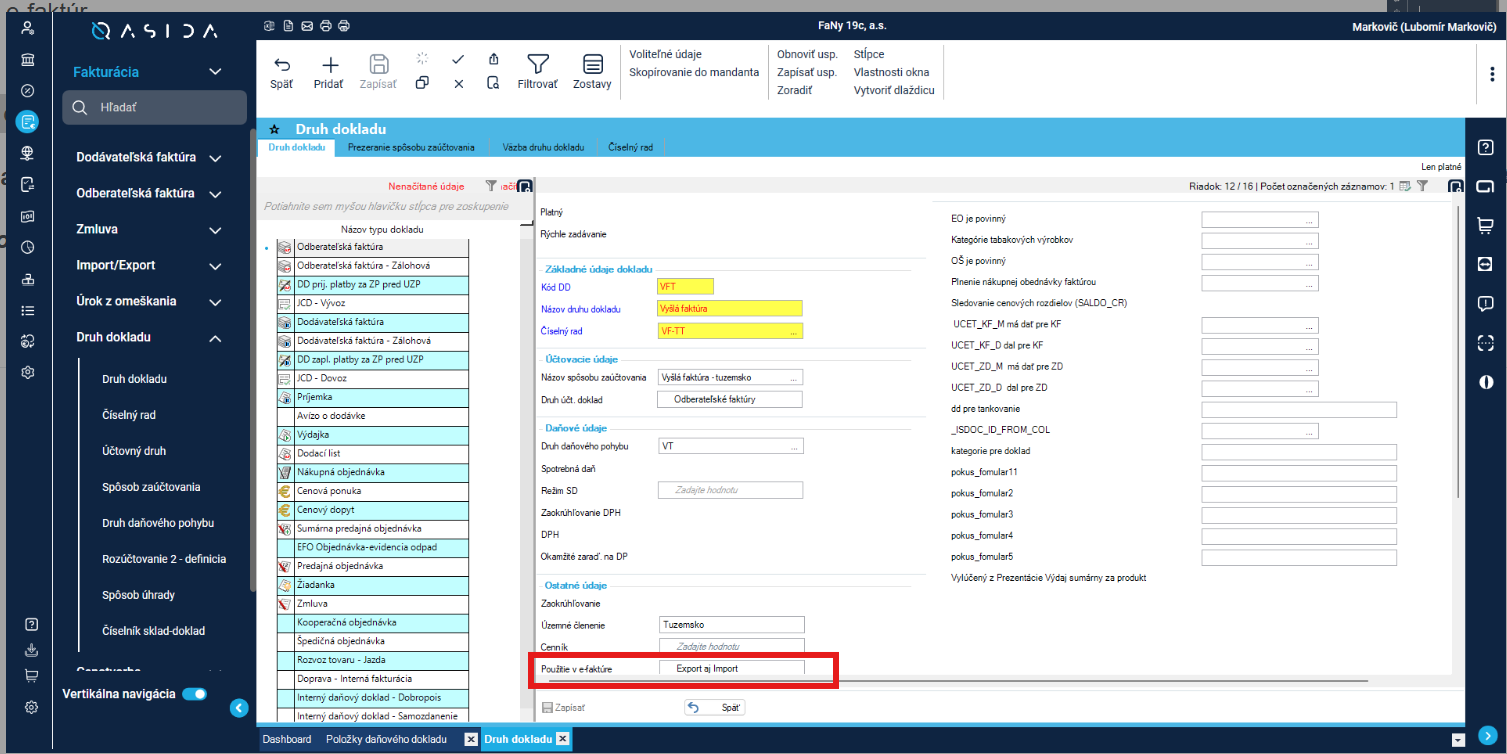Open the feedback speech bubble in the right sidebar
The image size is (1507, 754).
click(1485, 304)
